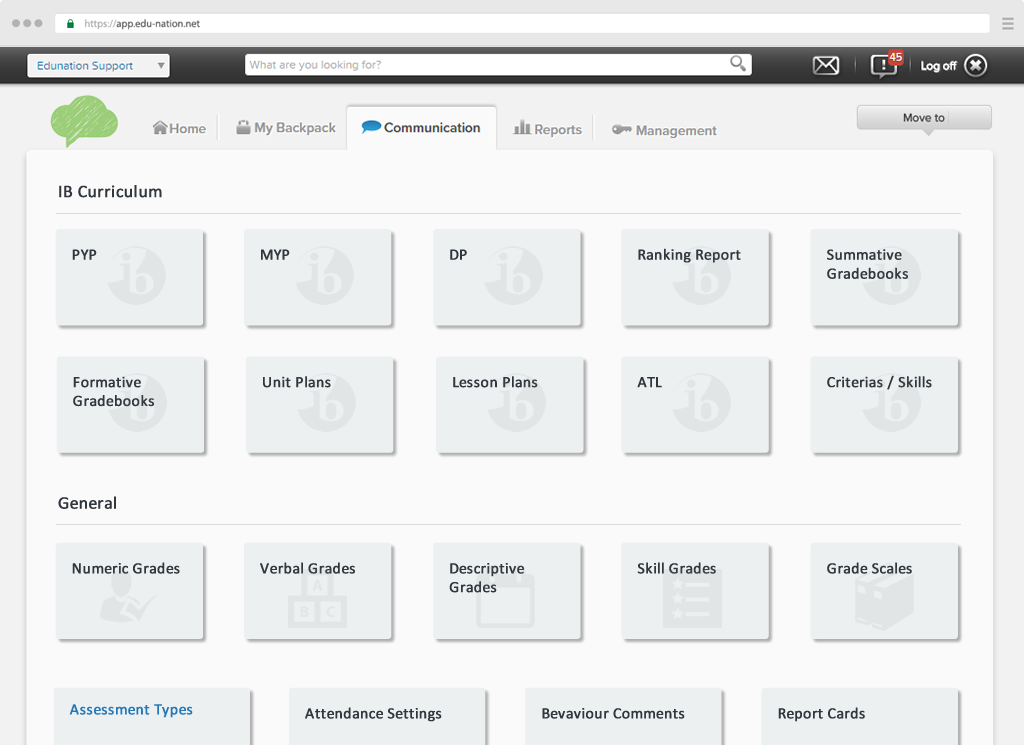Open the Attendance Settings tile
The height and width of the screenshot is (745, 1024).
pyautogui.click(x=387, y=716)
